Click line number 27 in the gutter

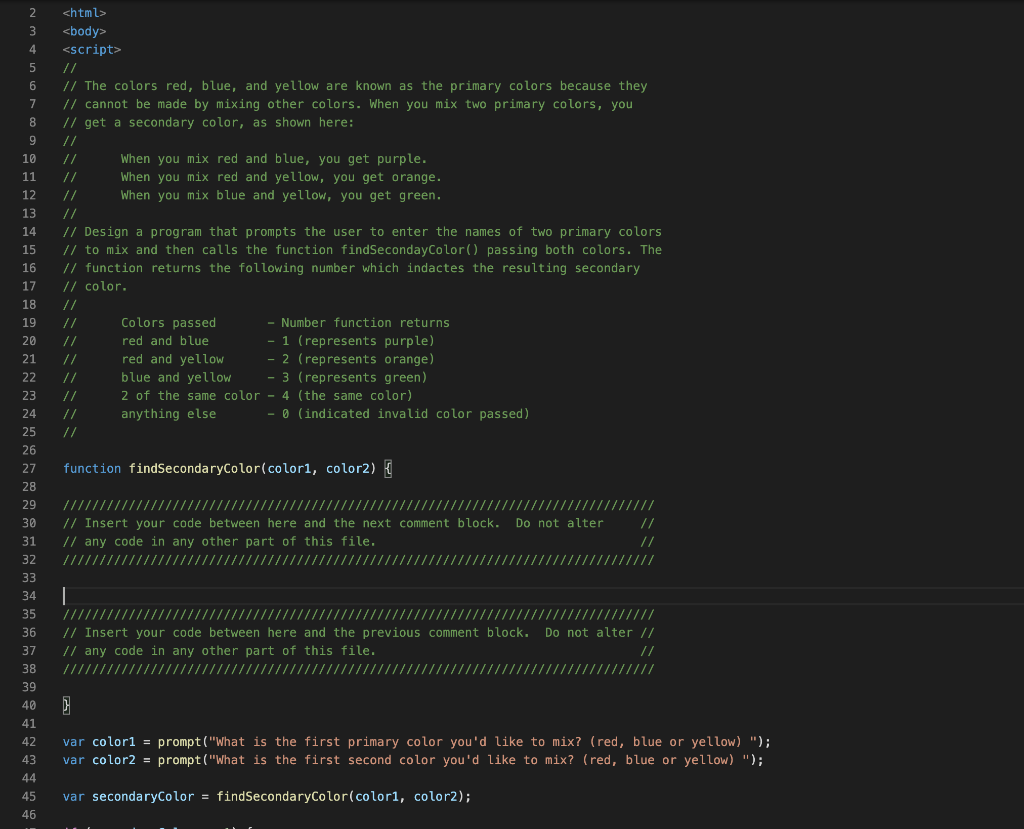coord(29,468)
